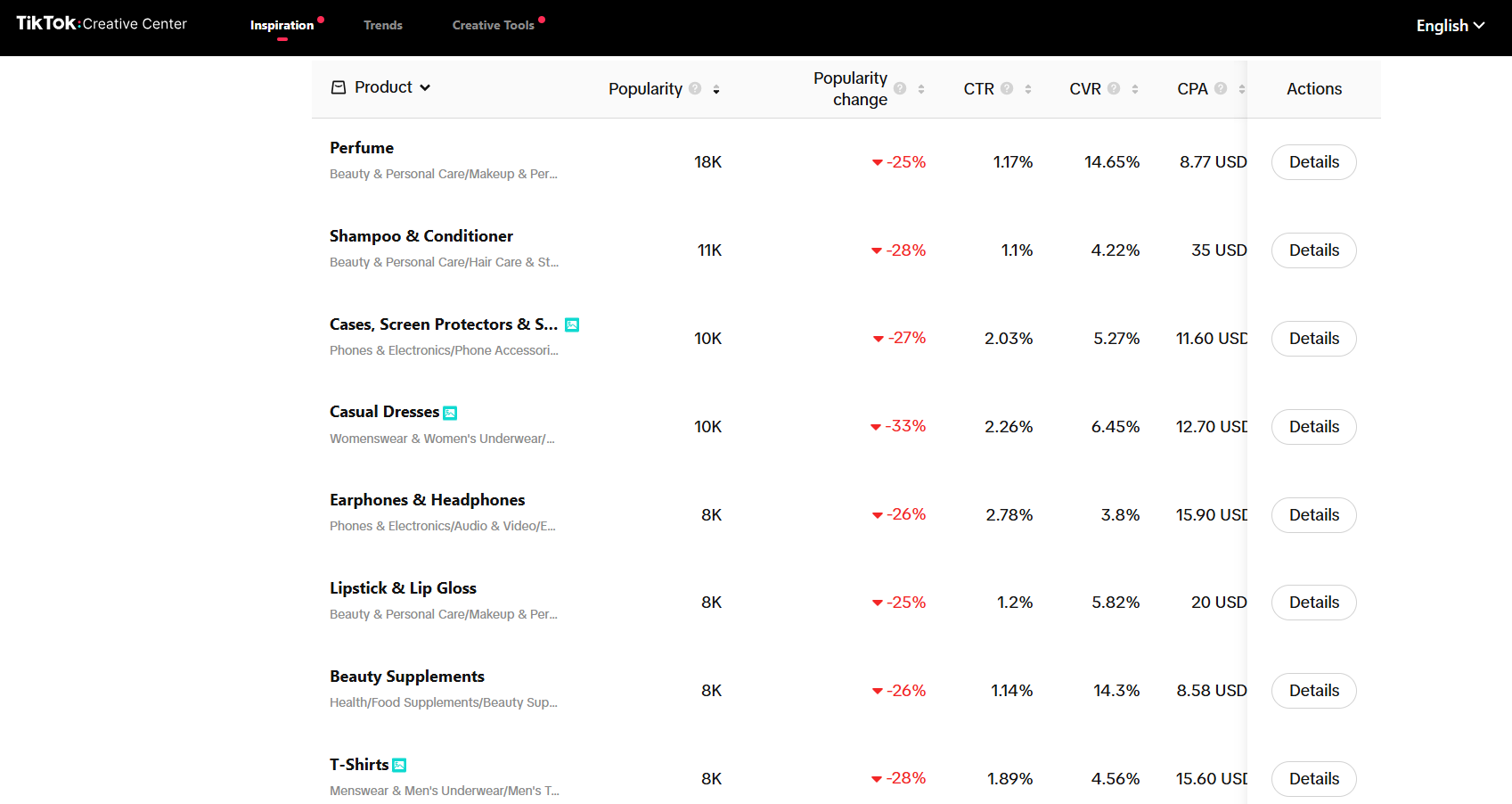Screen dimensions: 1512x804
Task: Open Details for Perfume
Action: (1313, 162)
